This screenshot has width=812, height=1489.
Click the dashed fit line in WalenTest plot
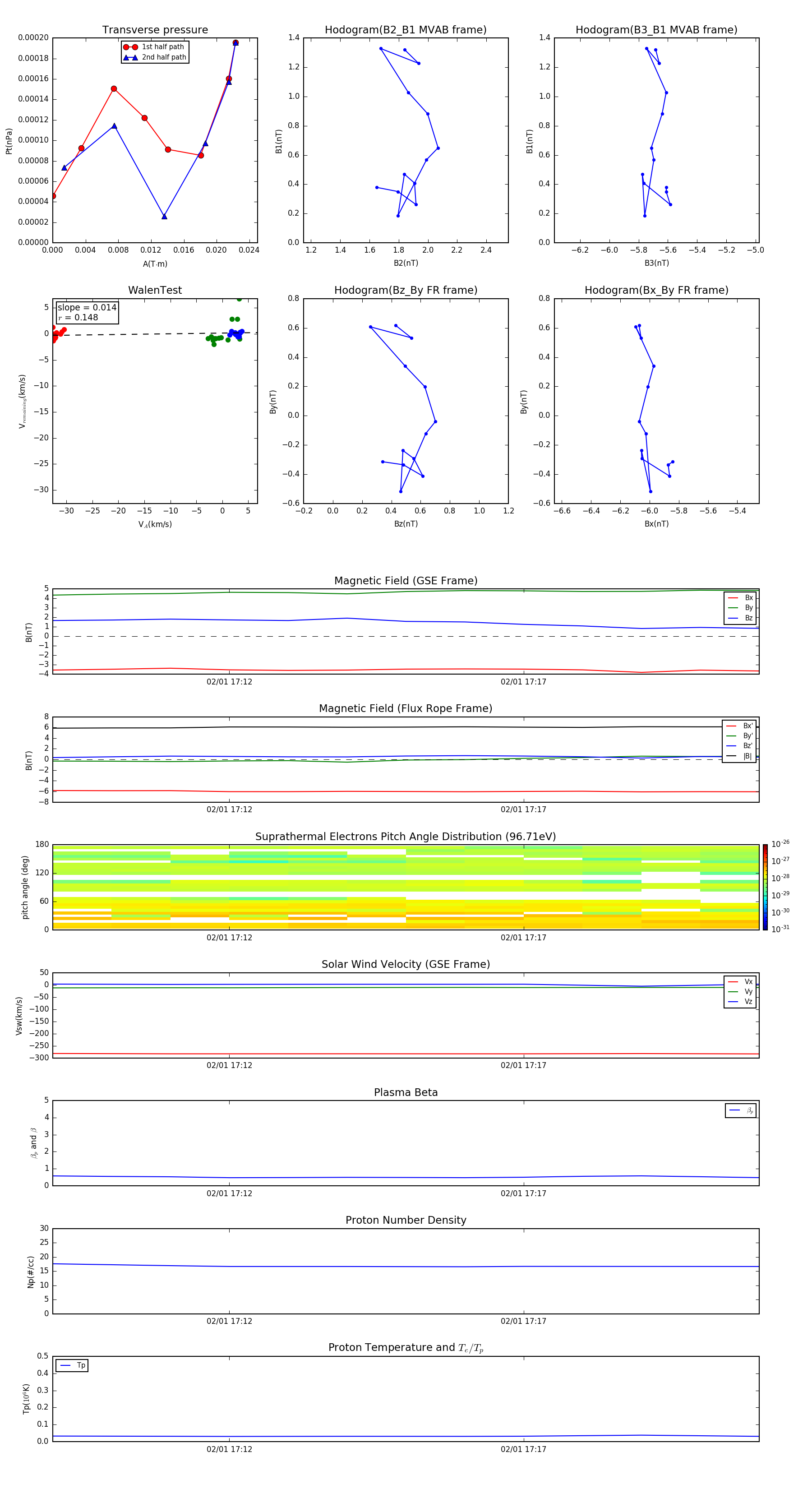(155, 334)
